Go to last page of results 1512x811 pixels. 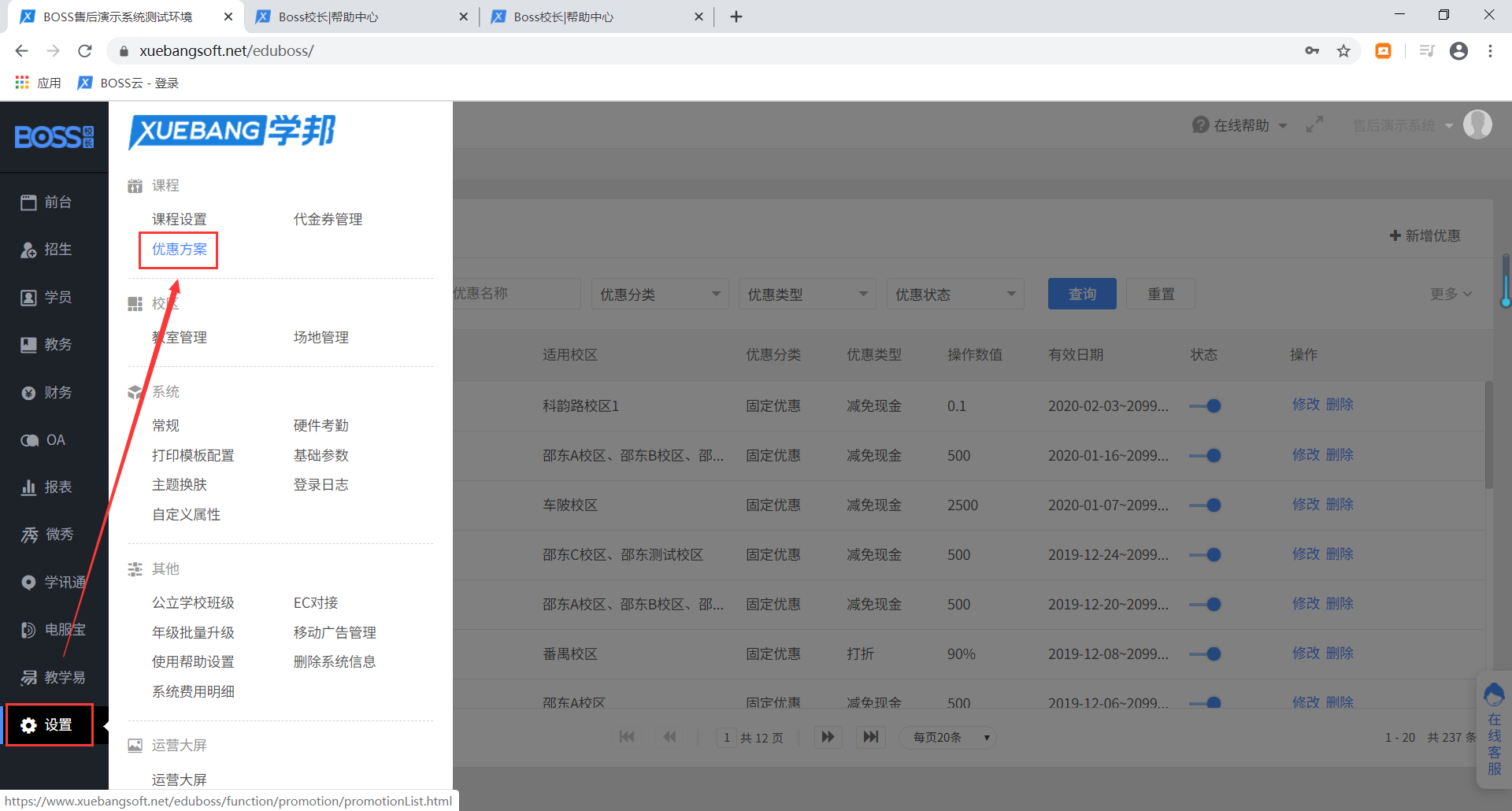[870, 737]
